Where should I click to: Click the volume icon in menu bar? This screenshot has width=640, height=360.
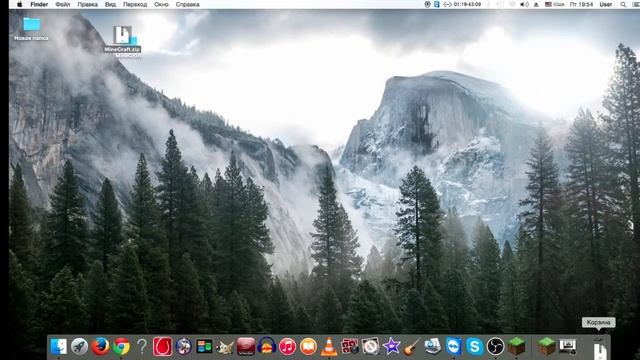(524, 4)
